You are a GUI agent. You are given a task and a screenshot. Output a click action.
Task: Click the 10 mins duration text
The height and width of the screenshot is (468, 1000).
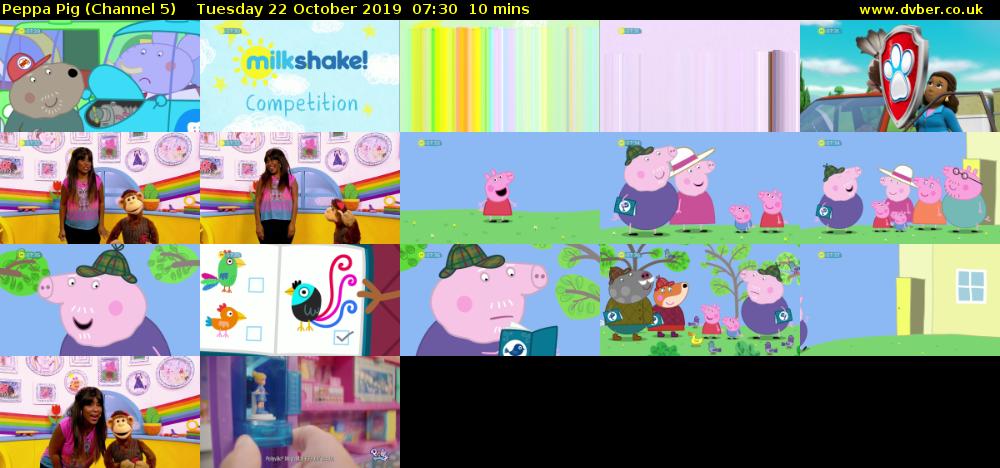tap(499, 10)
